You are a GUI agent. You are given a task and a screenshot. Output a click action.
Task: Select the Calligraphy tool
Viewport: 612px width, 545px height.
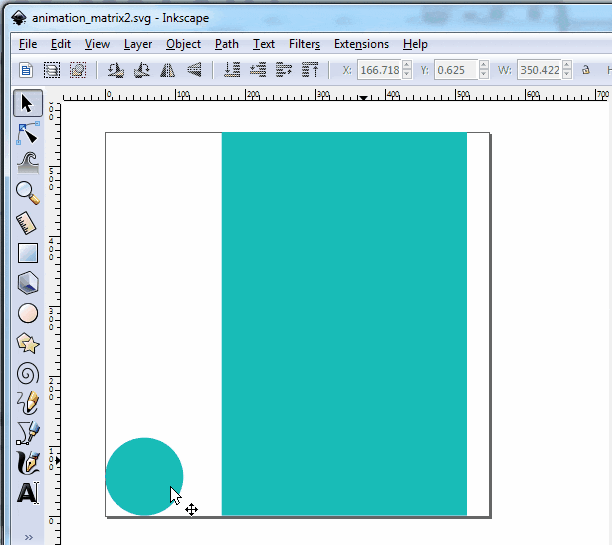(x=28, y=463)
